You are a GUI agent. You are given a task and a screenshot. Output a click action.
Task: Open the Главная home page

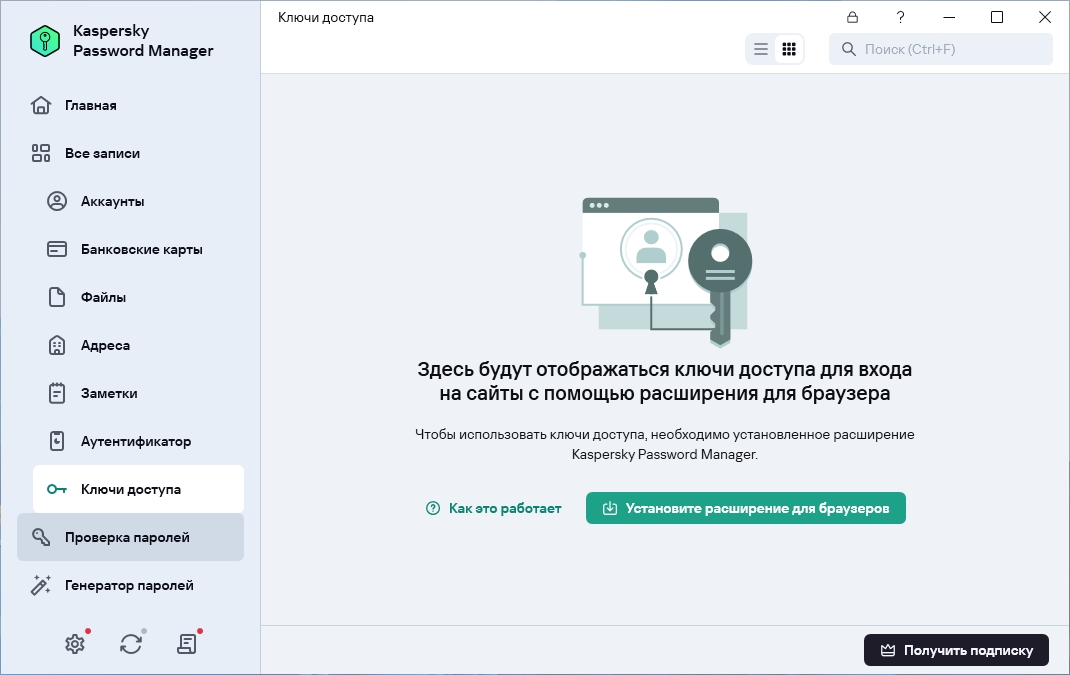pyautogui.click(x=130, y=105)
